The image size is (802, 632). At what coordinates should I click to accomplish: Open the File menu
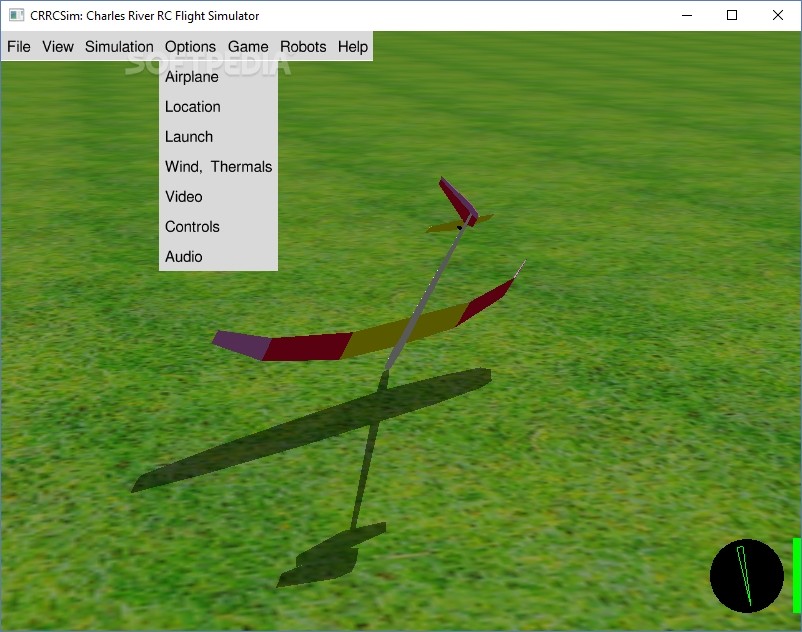(19, 47)
